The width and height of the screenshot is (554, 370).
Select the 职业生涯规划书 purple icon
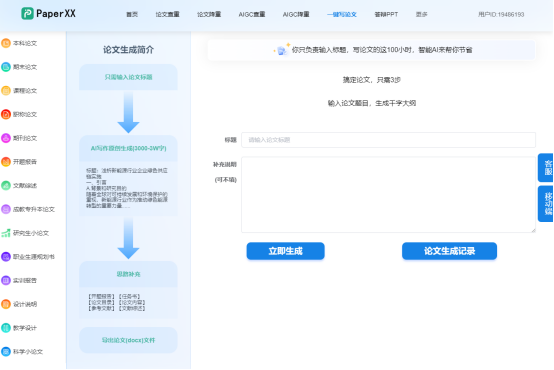click(6, 257)
